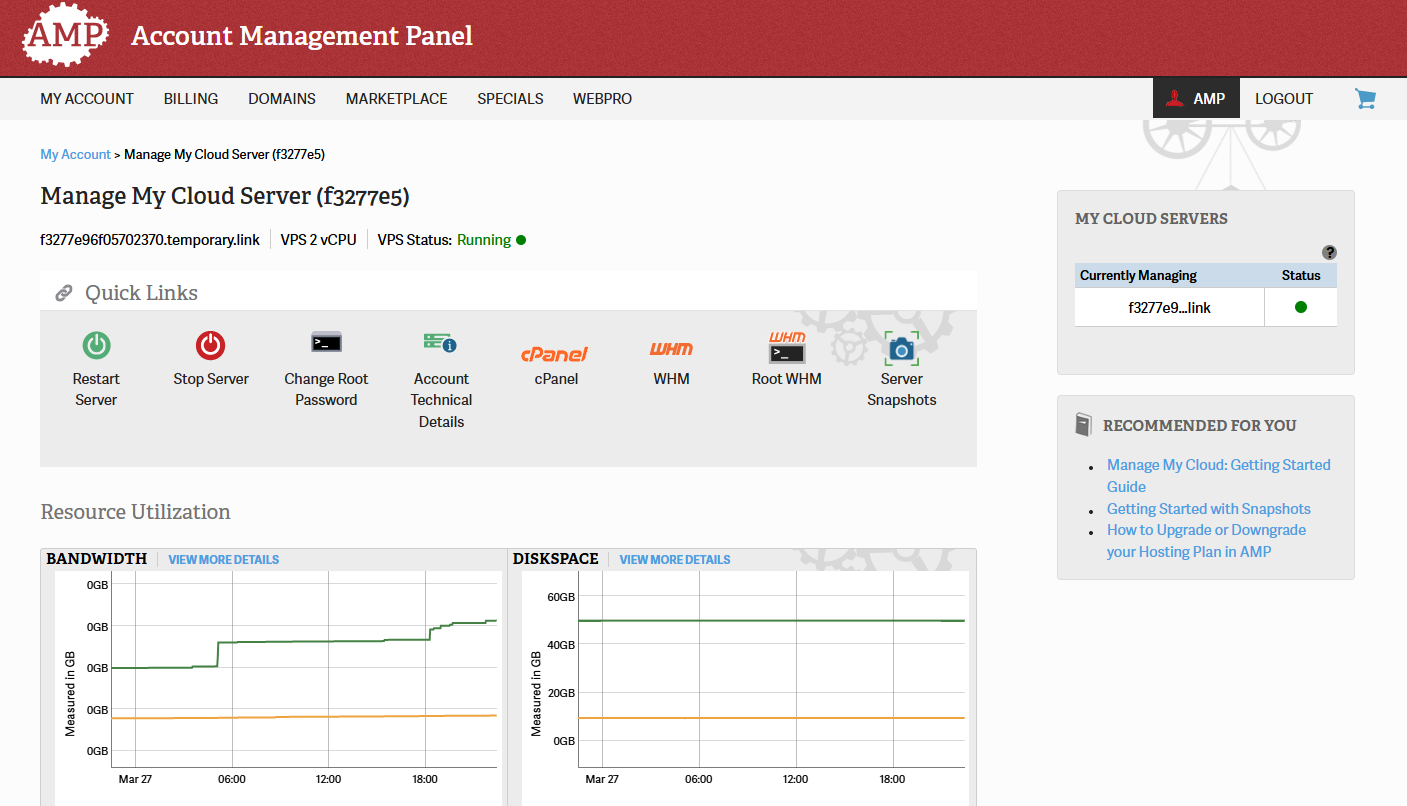1407x806 pixels.
Task: Click the Root WHM label
Action: tap(787, 379)
